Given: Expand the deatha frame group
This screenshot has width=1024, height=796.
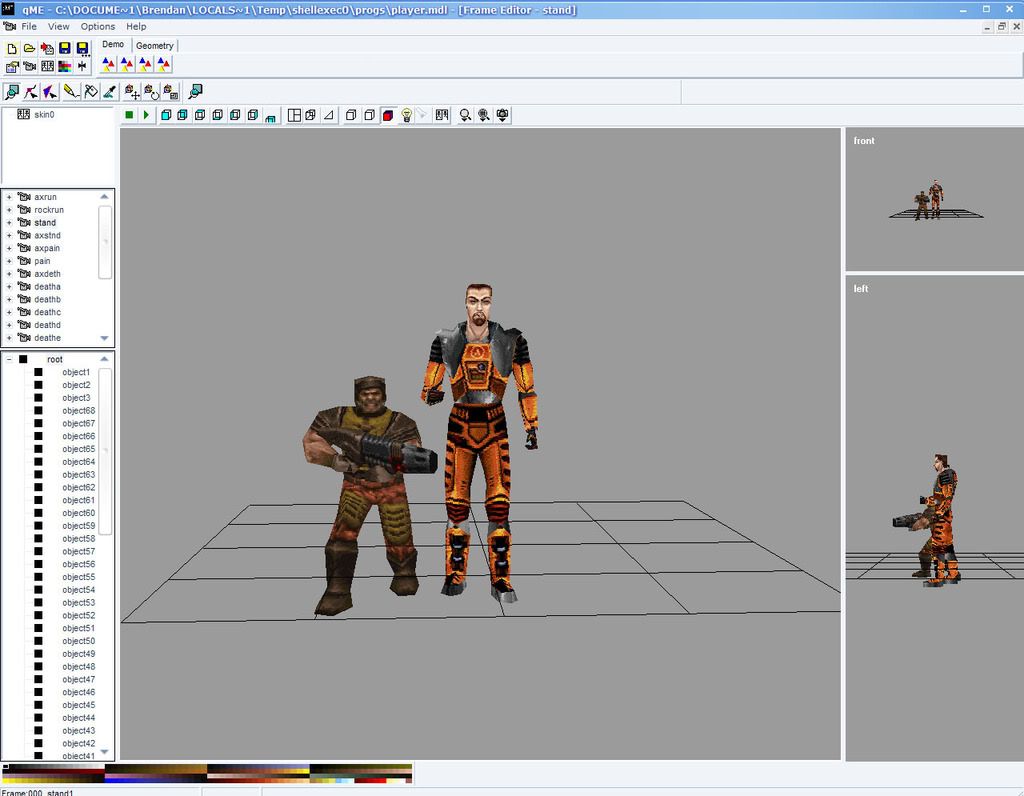Looking at the screenshot, I should click(x=9, y=287).
